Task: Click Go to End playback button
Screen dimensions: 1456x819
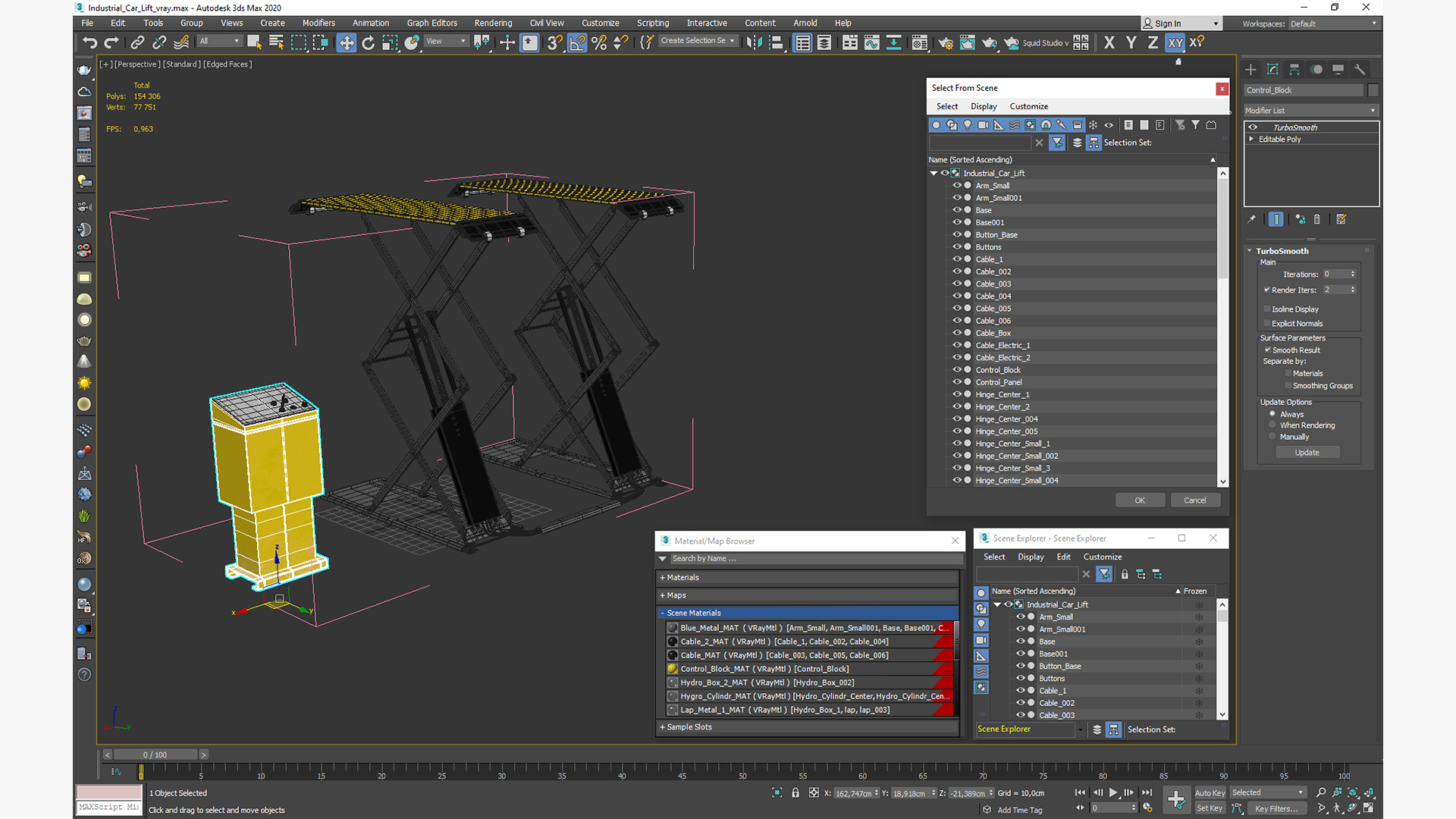Action: 1147,792
